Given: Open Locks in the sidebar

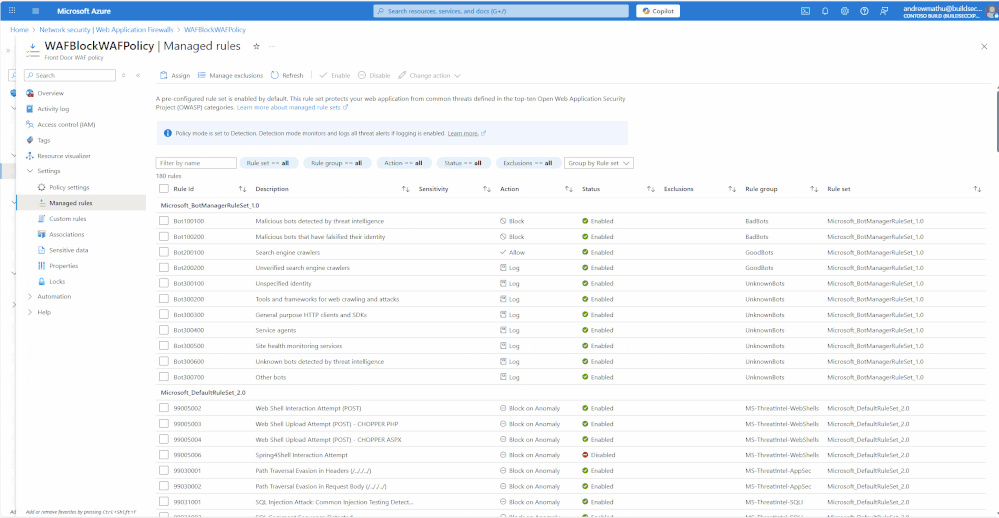Looking at the screenshot, I should (57, 282).
